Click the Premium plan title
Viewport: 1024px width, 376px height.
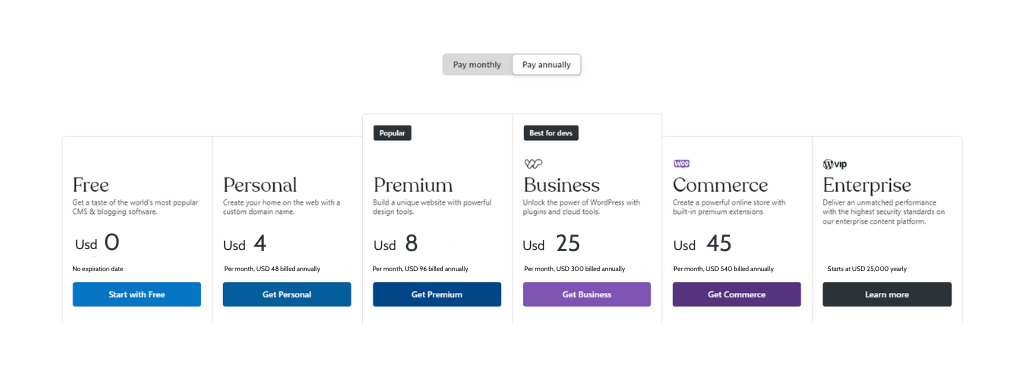(x=413, y=185)
